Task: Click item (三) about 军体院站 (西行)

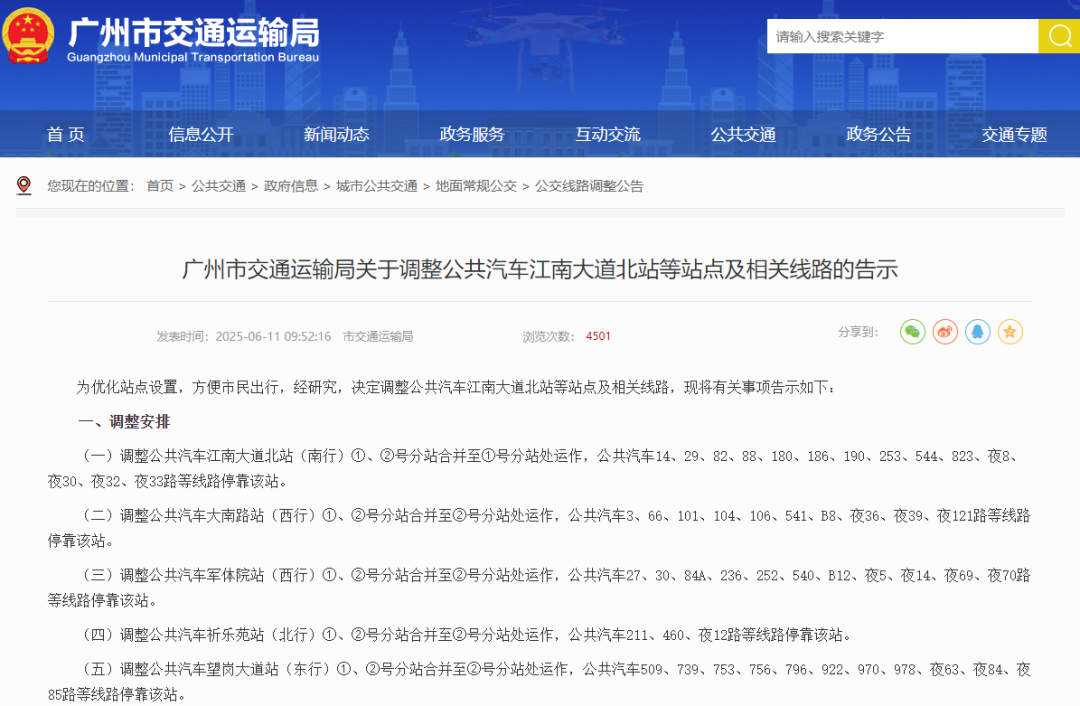Action: (539, 588)
